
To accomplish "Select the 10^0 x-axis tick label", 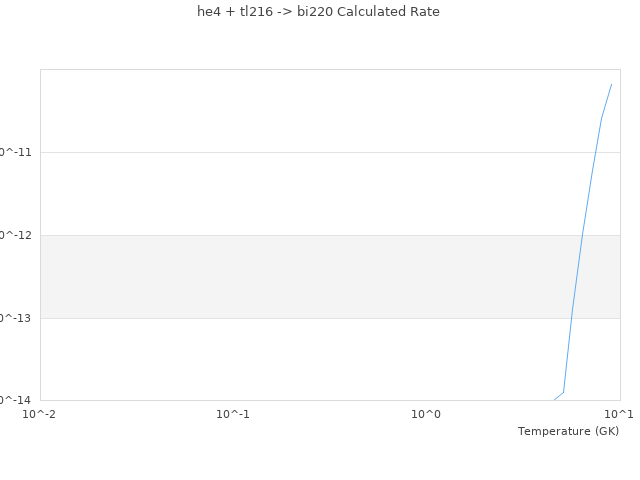I will [426, 413].
